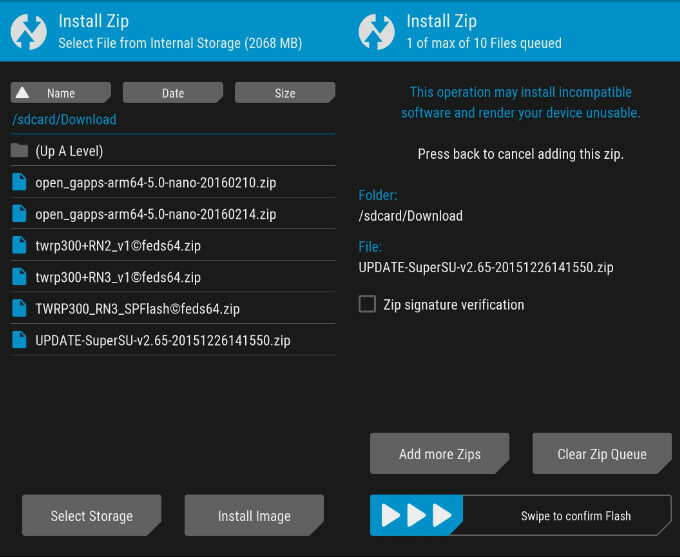Select UPDATE-SuperSU-v2.65-20151226141550.zip in file list
This screenshot has height=557, width=680.
(x=173, y=340)
